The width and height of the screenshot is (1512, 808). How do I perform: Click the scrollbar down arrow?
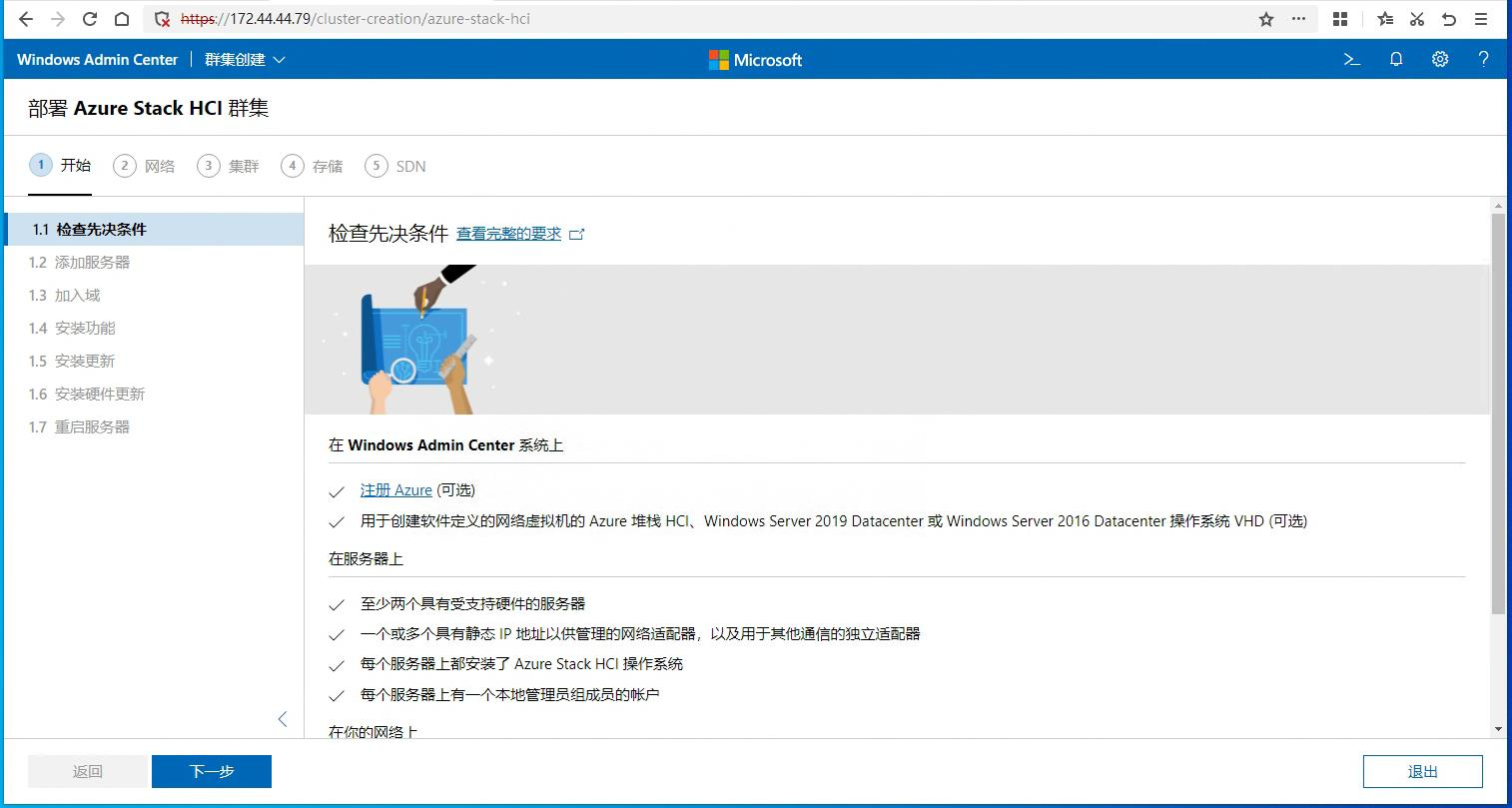[1498, 730]
